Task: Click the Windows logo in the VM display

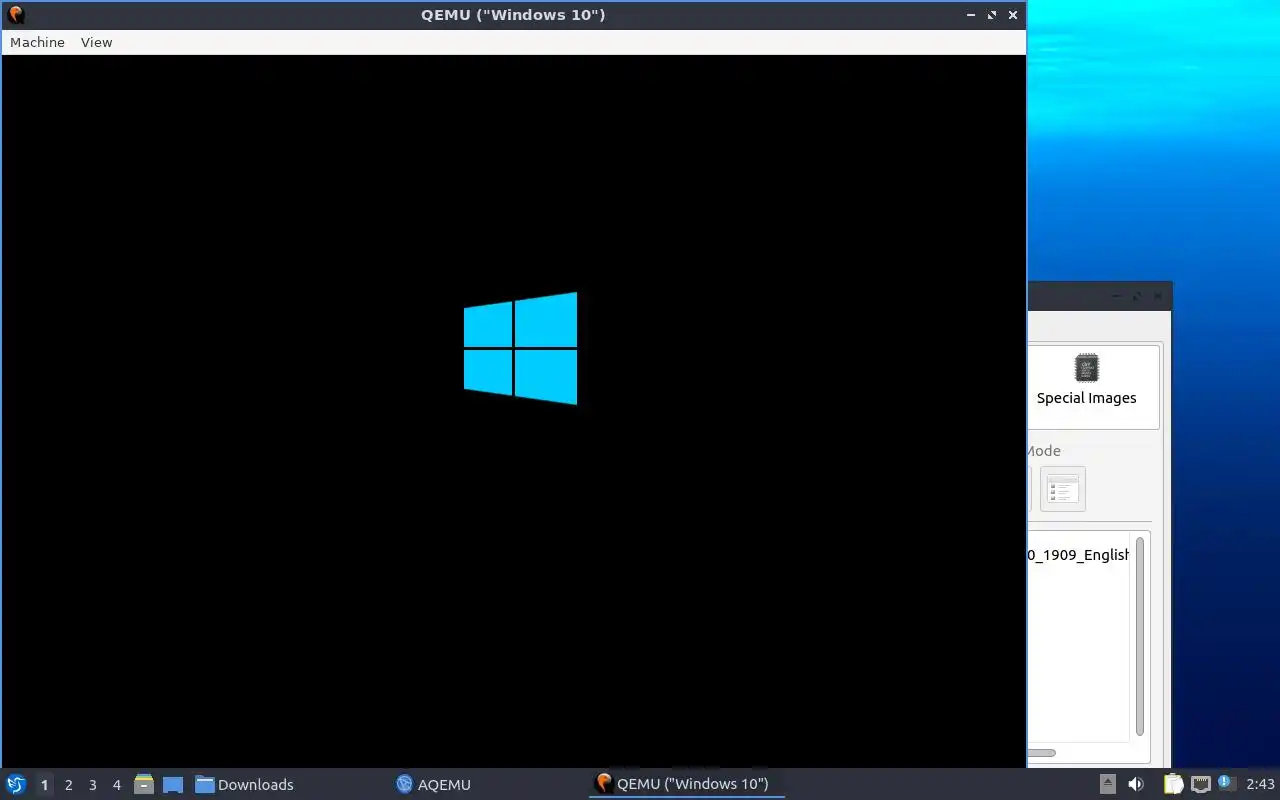Action: pos(520,348)
